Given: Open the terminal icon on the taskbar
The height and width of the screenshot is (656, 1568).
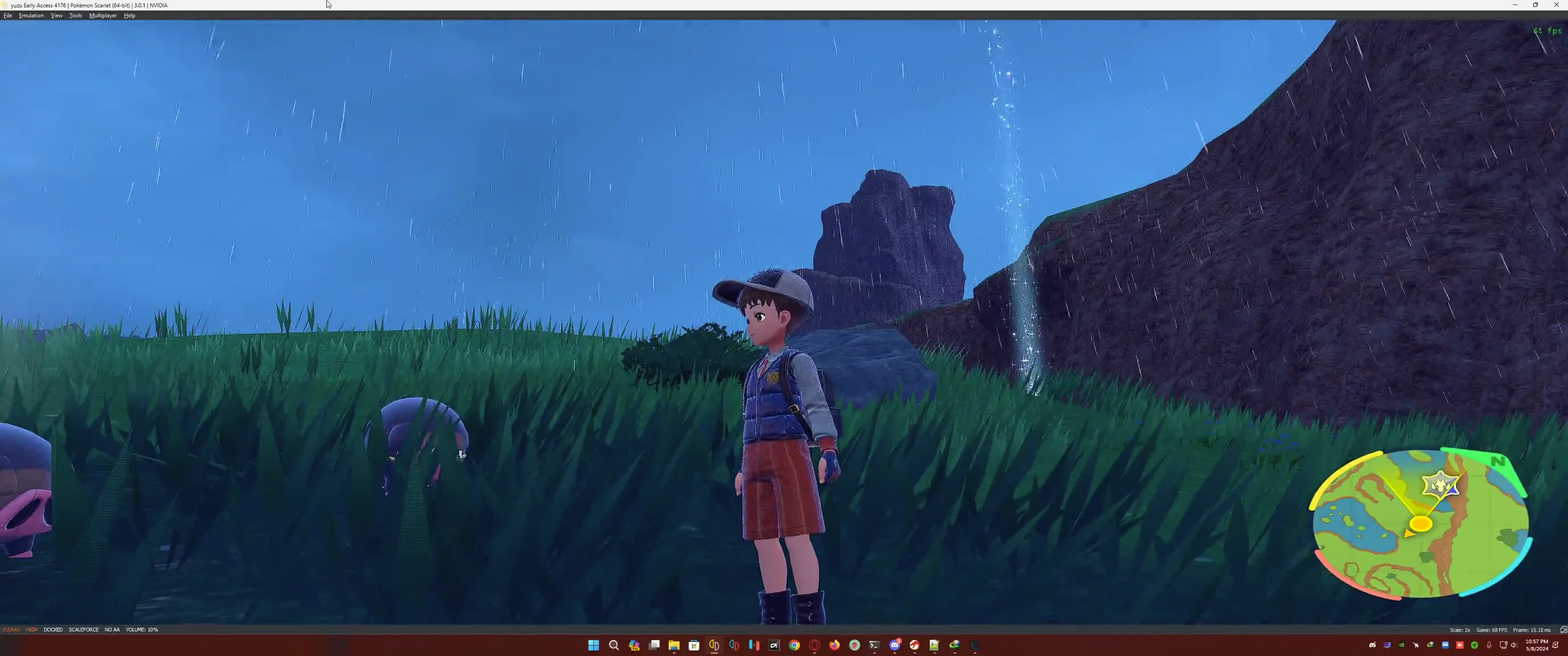Looking at the screenshot, I should tap(875, 645).
